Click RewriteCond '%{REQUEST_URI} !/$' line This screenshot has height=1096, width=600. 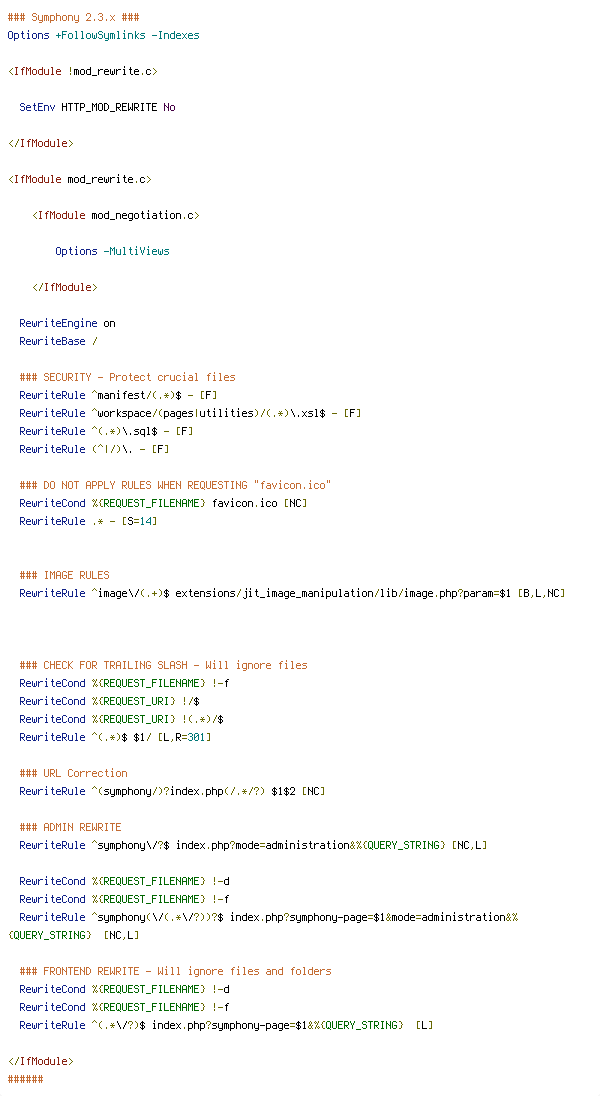point(110,702)
